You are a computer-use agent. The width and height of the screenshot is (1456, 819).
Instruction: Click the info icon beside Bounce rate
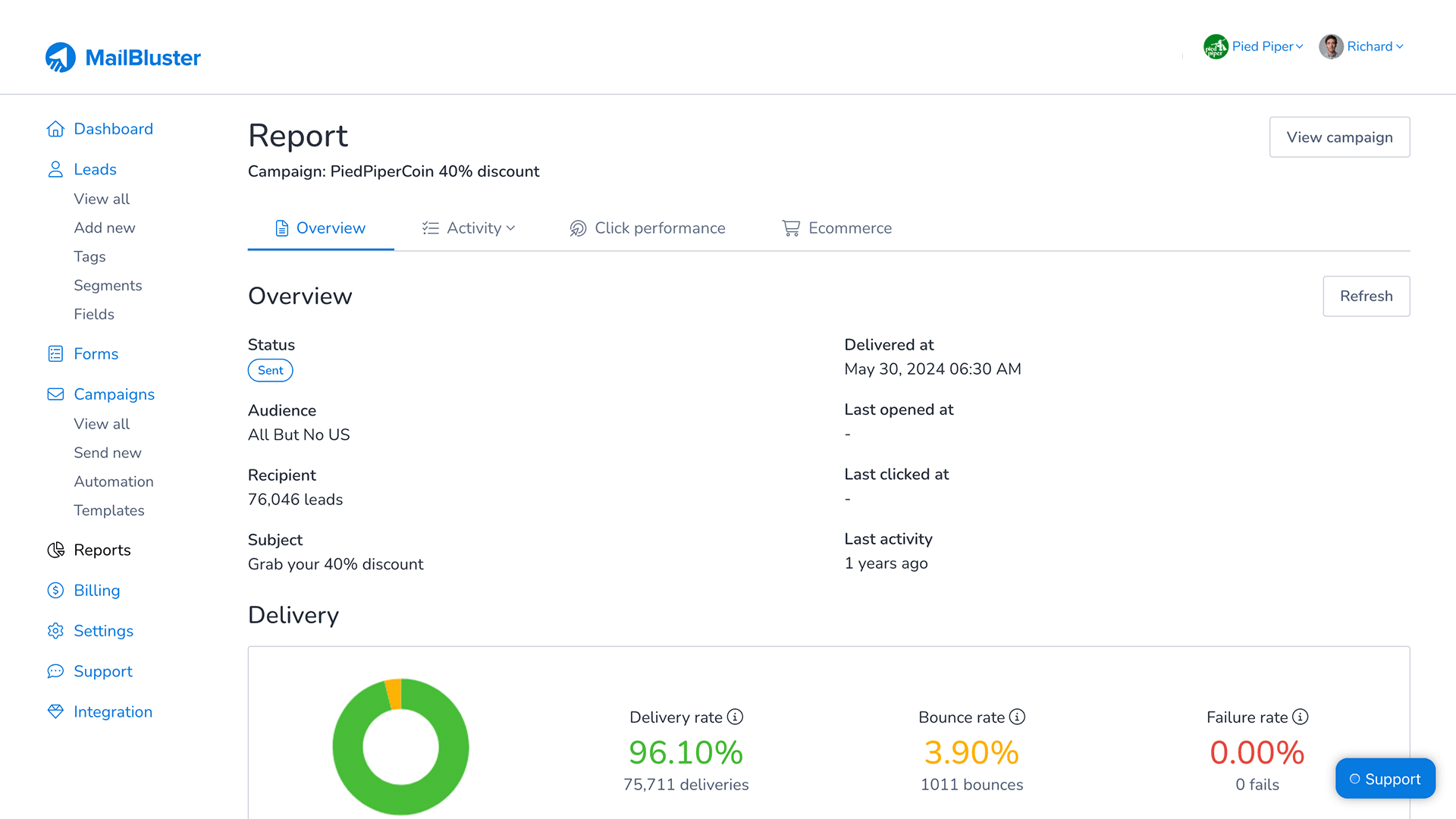click(x=1017, y=717)
